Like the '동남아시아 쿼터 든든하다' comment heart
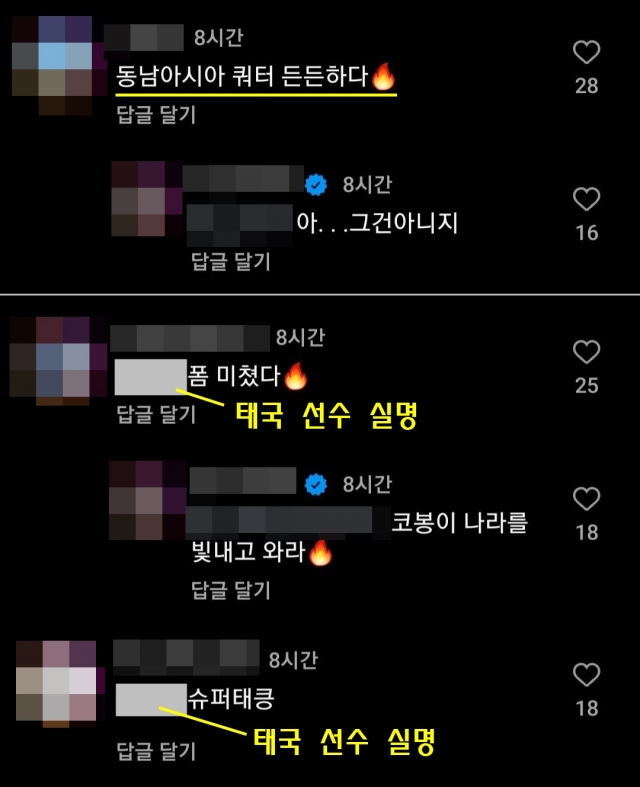 click(586, 52)
